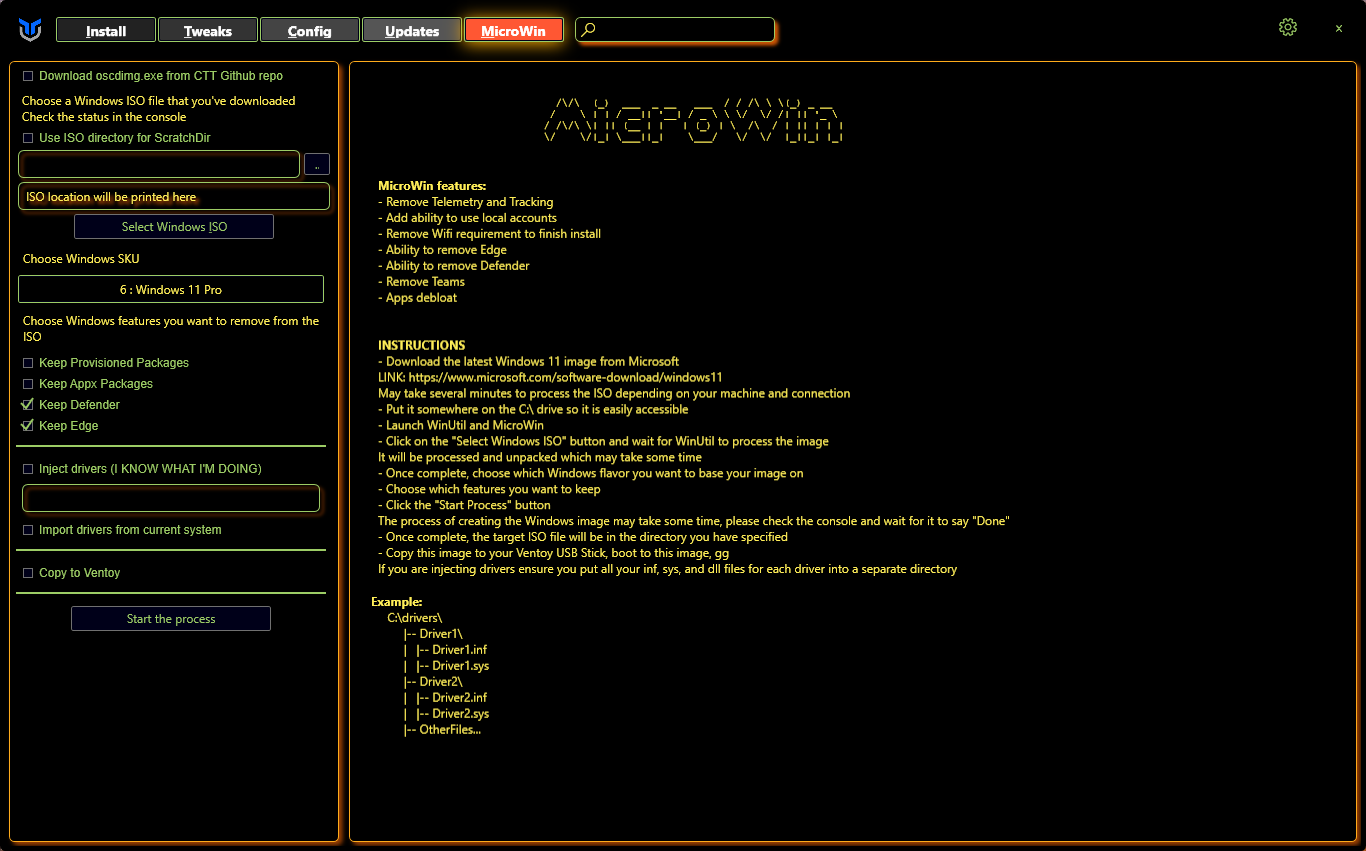Image resolution: width=1366 pixels, height=851 pixels.
Task: Click the ISO path browse button
Action: pos(316,165)
